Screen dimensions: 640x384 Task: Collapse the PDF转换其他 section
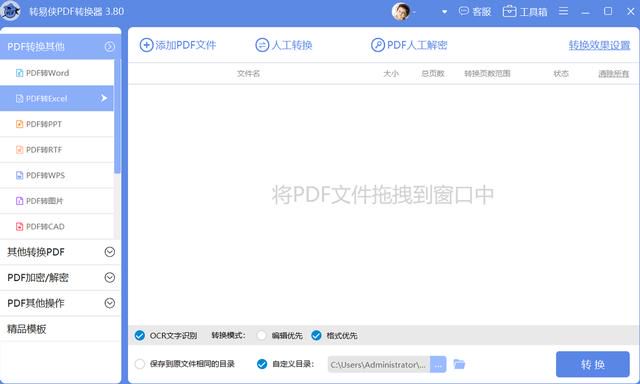[109, 47]
